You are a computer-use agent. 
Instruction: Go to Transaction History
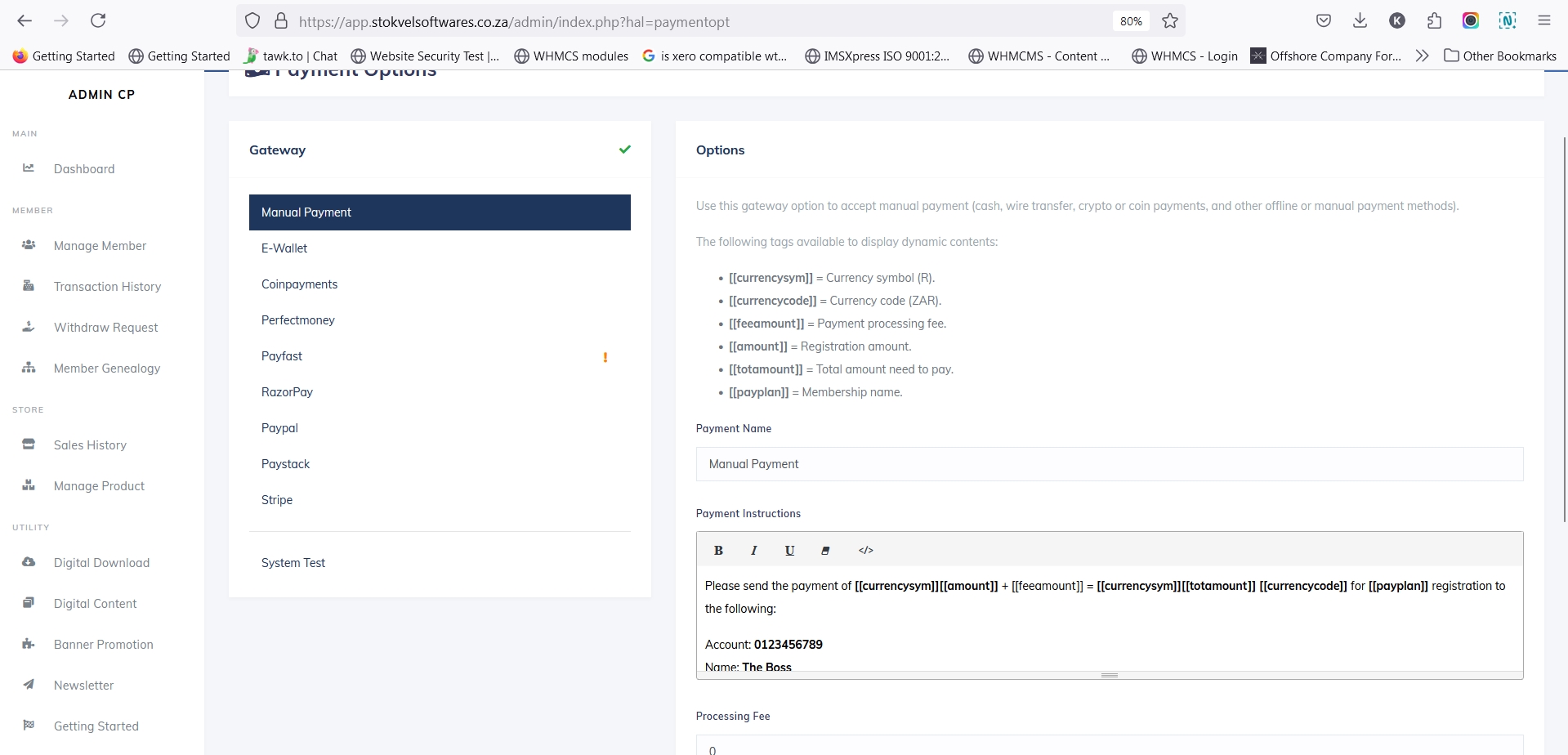107,287
